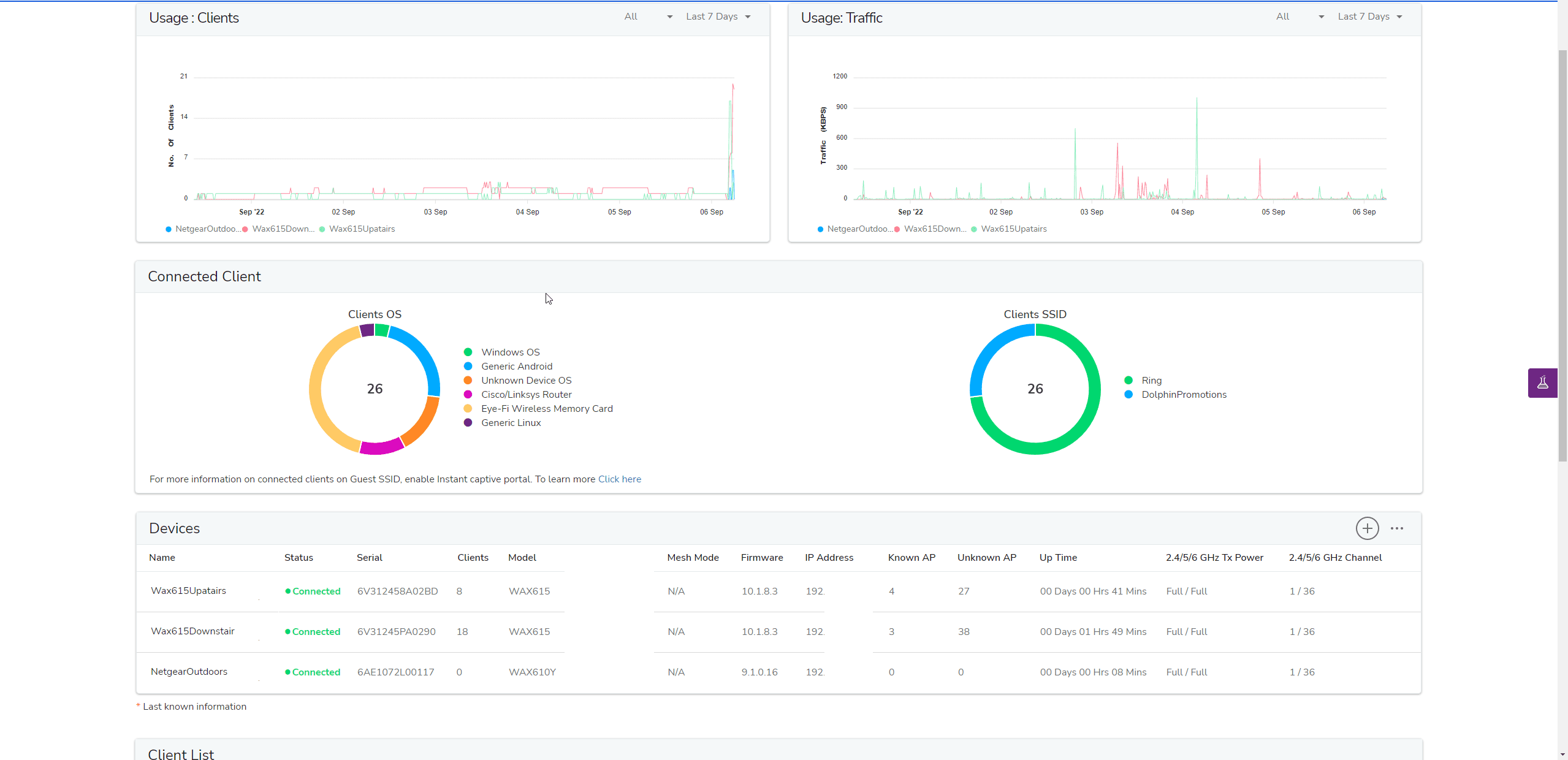
Task: Open the Wax615Upatairs device row
Action: tap(188, 591)
